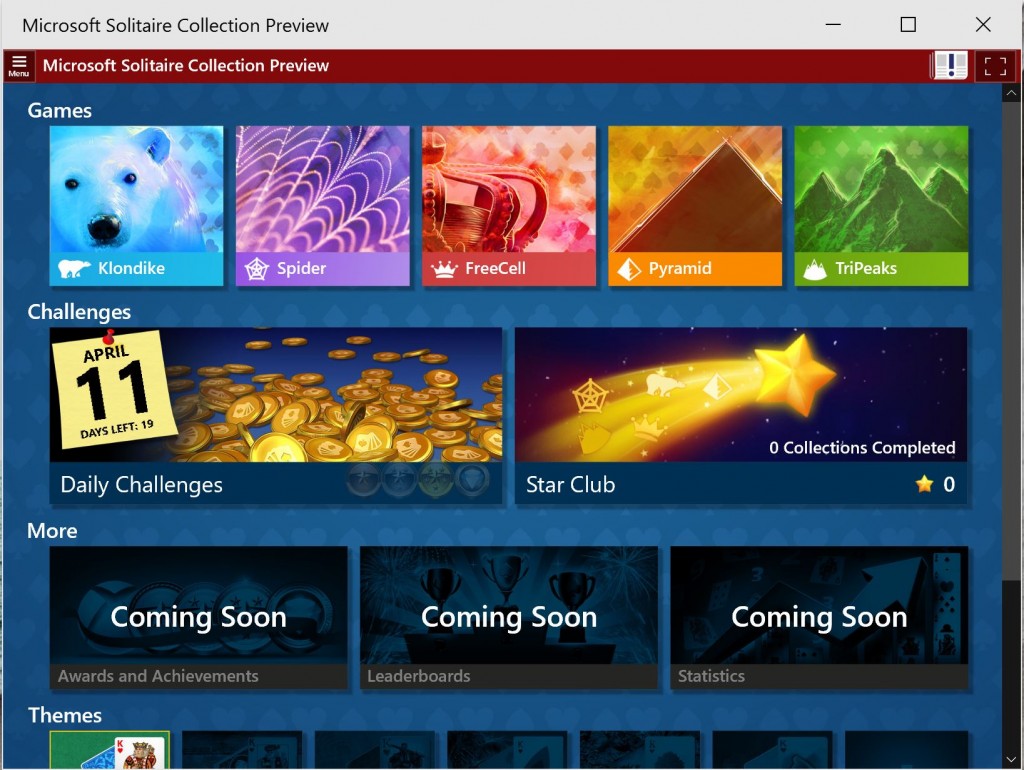Click the Challenges section heading
Screen dimensions: 1024x770
tap(79, 312)
